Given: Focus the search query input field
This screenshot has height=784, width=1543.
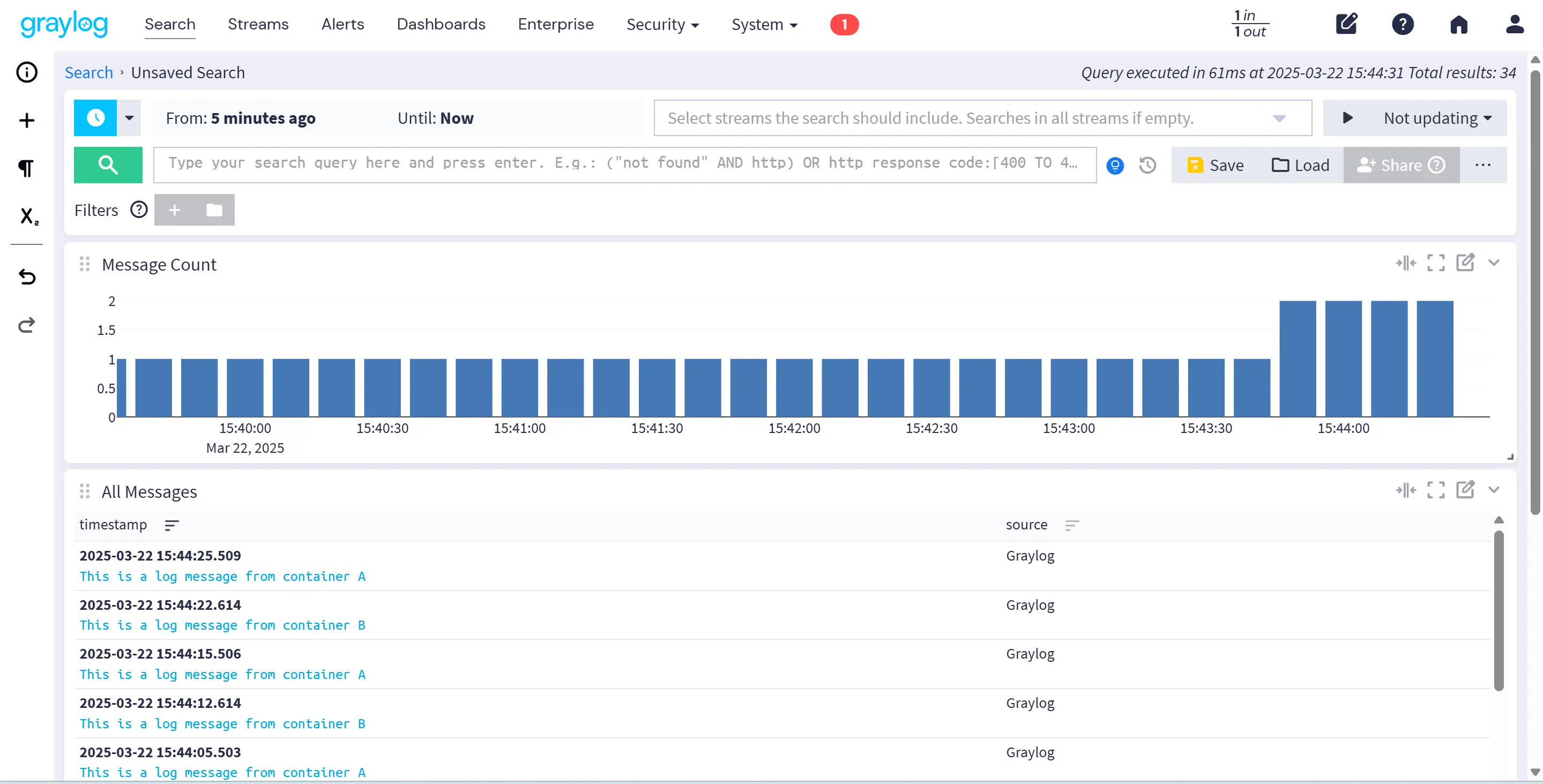Looking at the screenshot, I should 625,165.
